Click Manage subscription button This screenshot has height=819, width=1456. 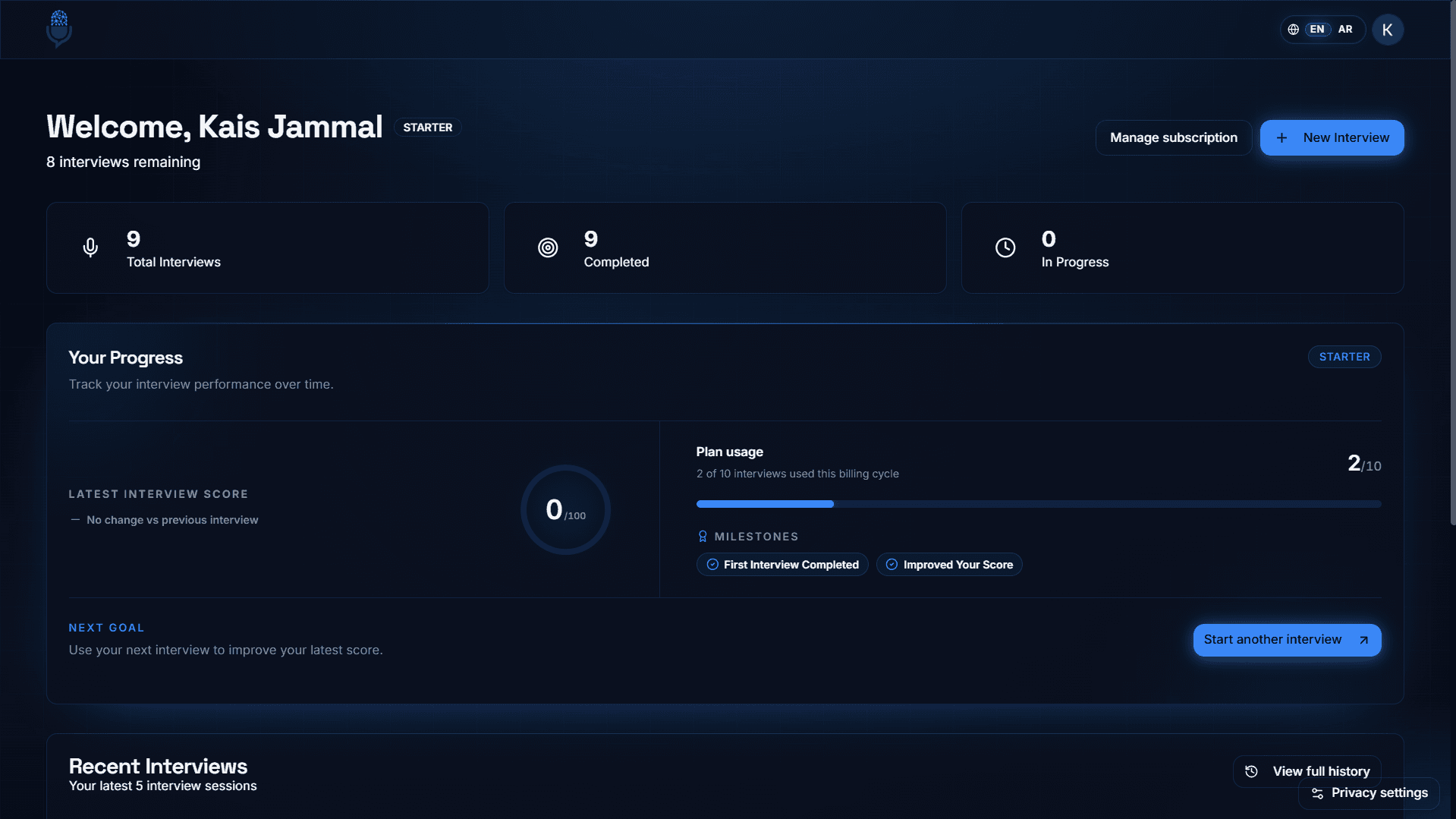(x=1174, y=137)
